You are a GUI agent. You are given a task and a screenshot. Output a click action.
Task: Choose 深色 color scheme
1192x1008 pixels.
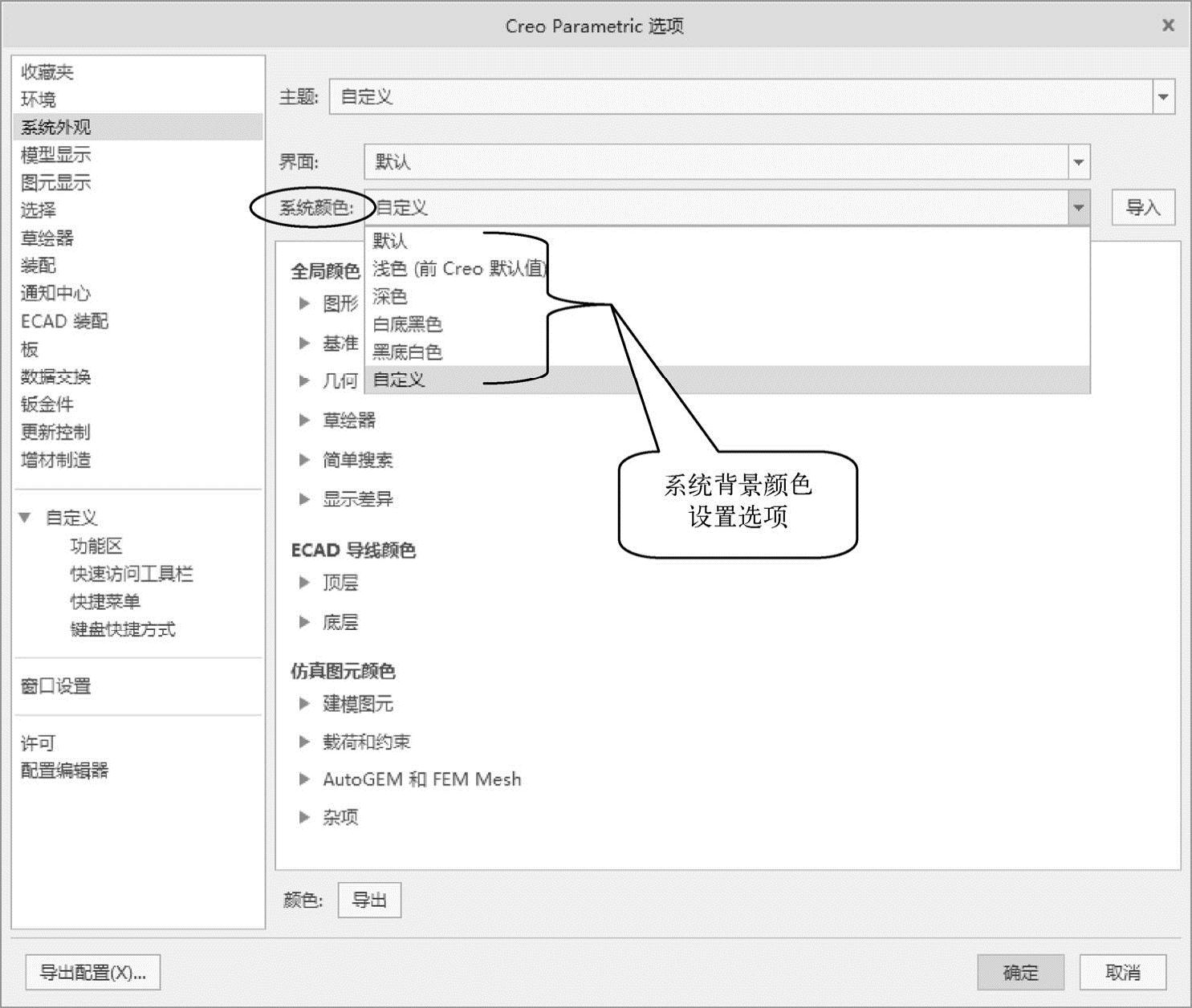727,296
